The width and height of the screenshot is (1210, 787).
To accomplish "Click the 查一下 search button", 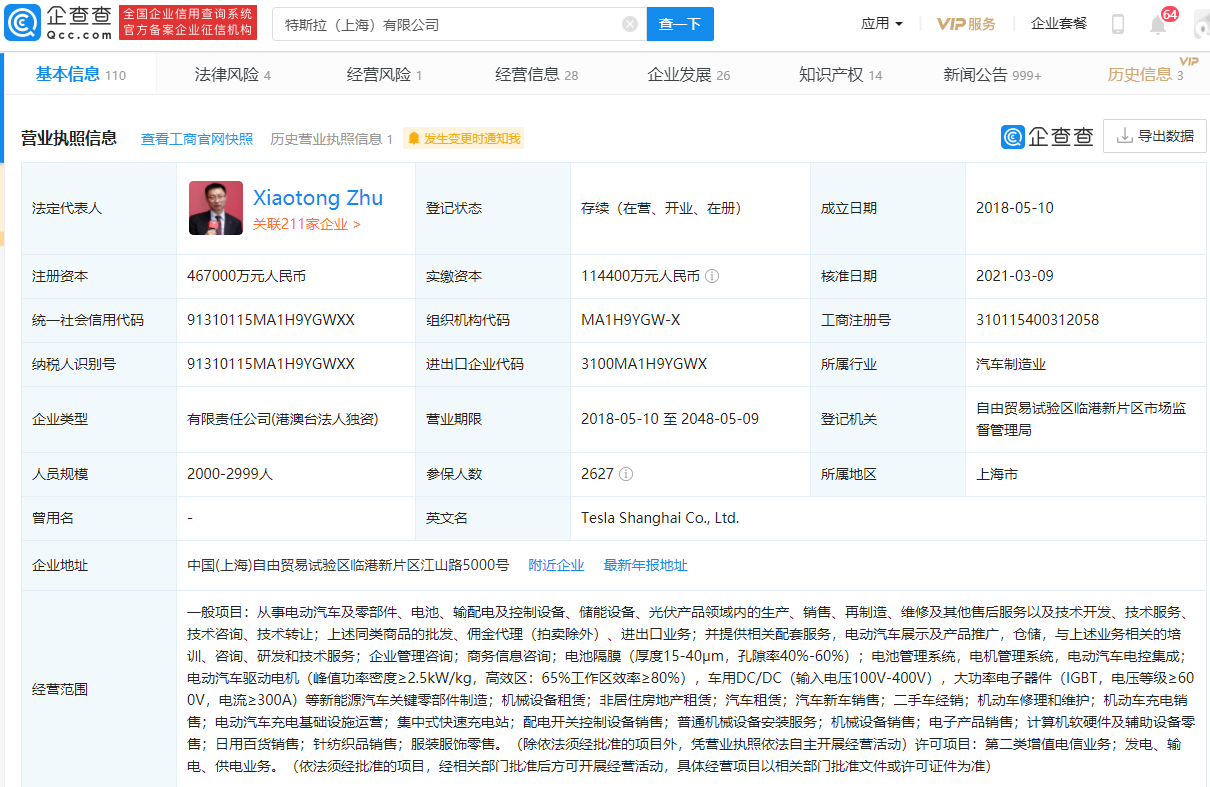I will (x=680, y=24).
